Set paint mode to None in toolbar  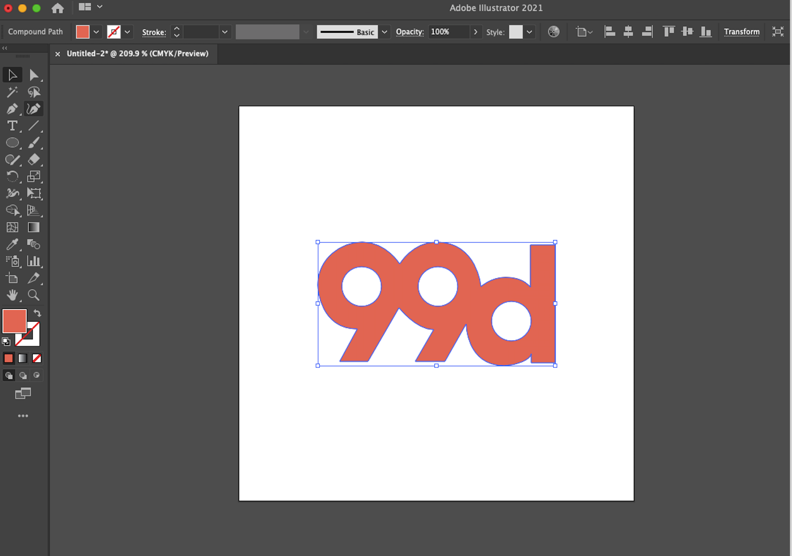pyautogui.click(x=37, y=358)
